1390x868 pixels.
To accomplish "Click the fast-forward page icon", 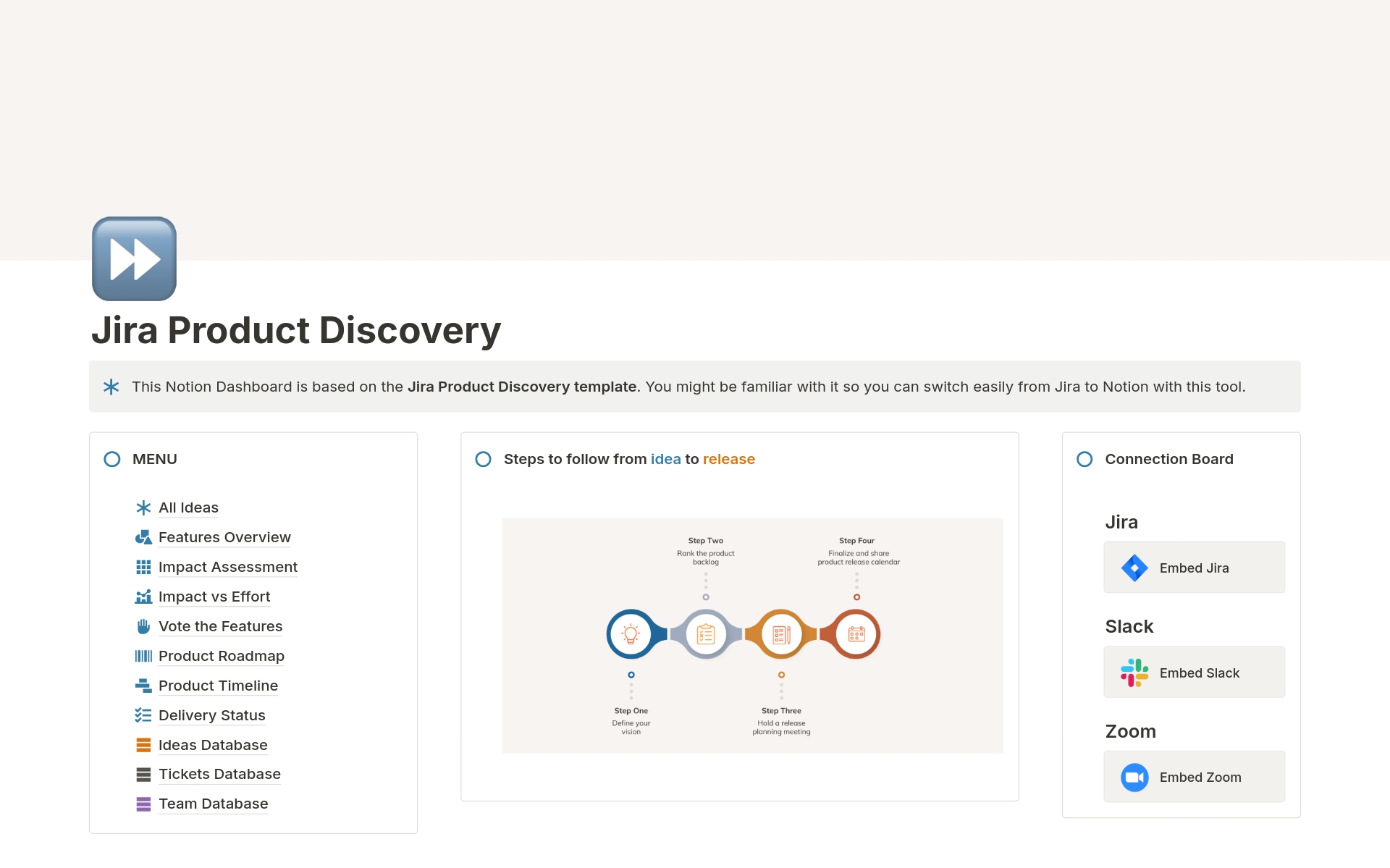I will tap(134, 258).
